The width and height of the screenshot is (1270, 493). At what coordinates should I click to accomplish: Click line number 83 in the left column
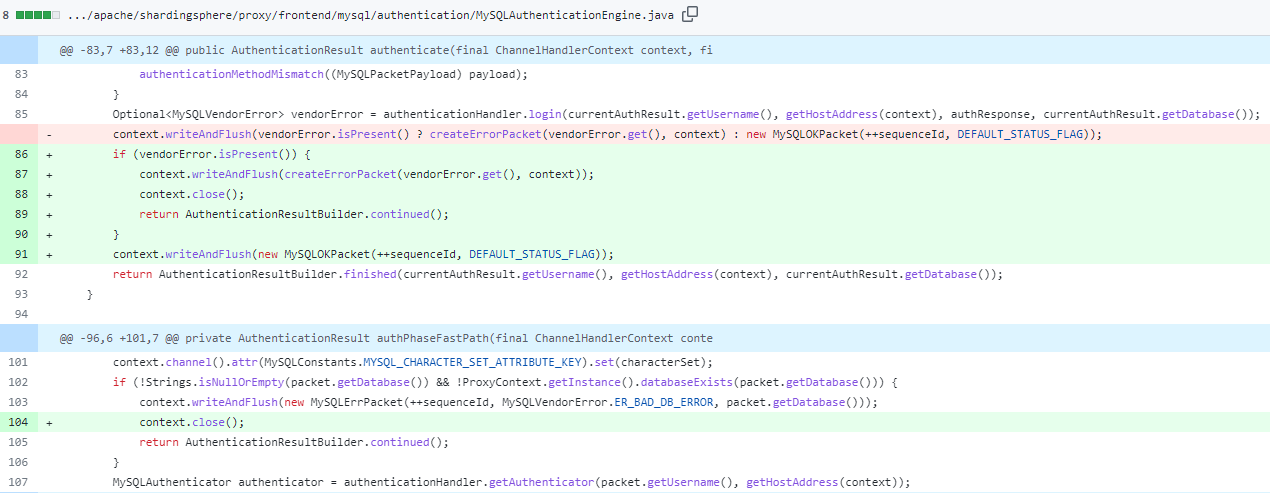[21, 74]
